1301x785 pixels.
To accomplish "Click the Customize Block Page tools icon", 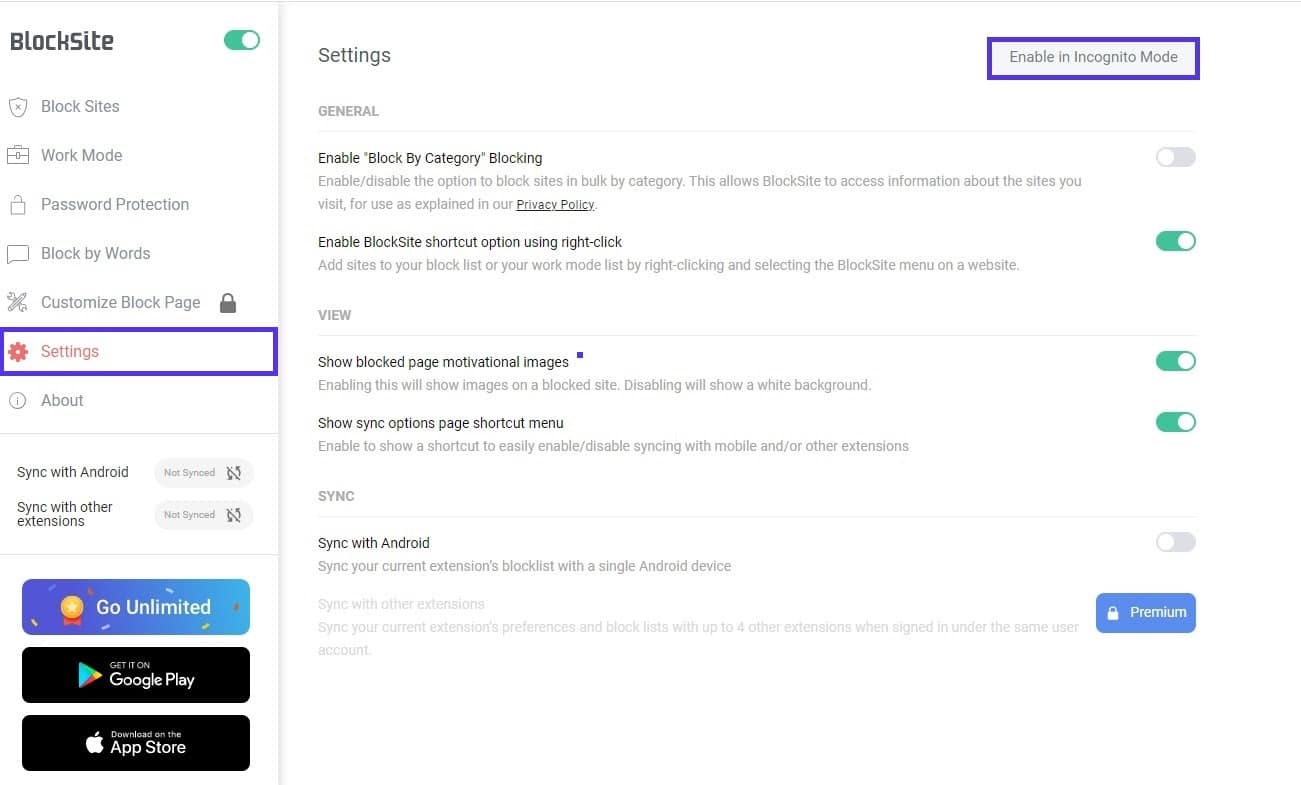I will (x=17, y=302).
